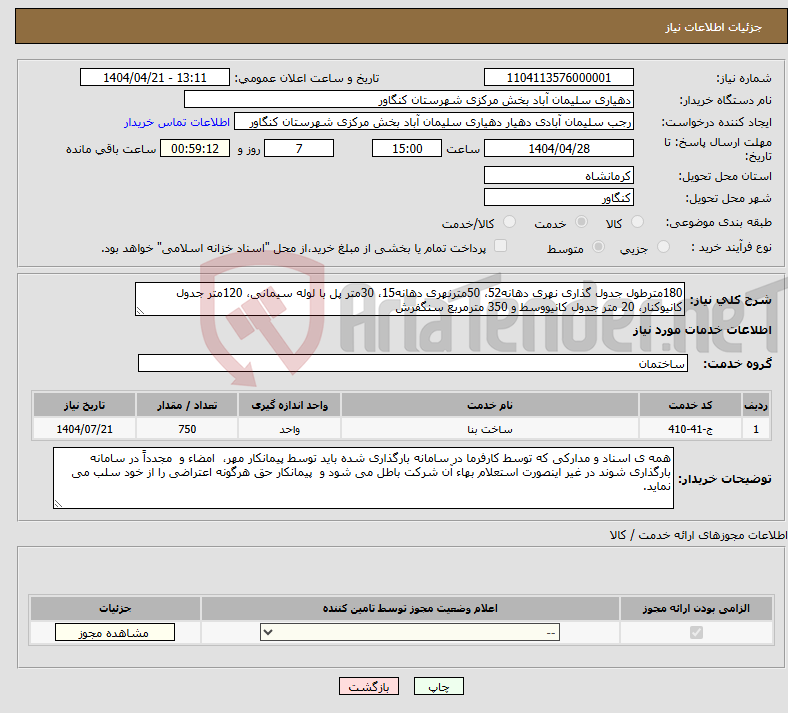Select the جزیی purchase type radio
Image resolution: width=788 pixels, height=713 pixels.
(663, 247)
